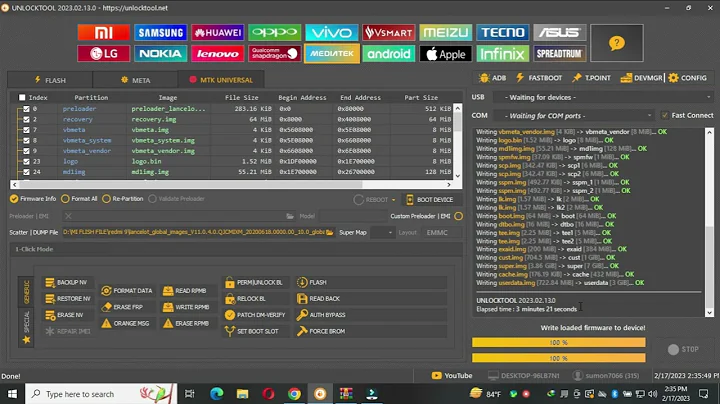Image resolution: width=720 pixels, height=404 pixels.
Task: Toggle the select-all Index checkbox
Action: pos(22,97)
